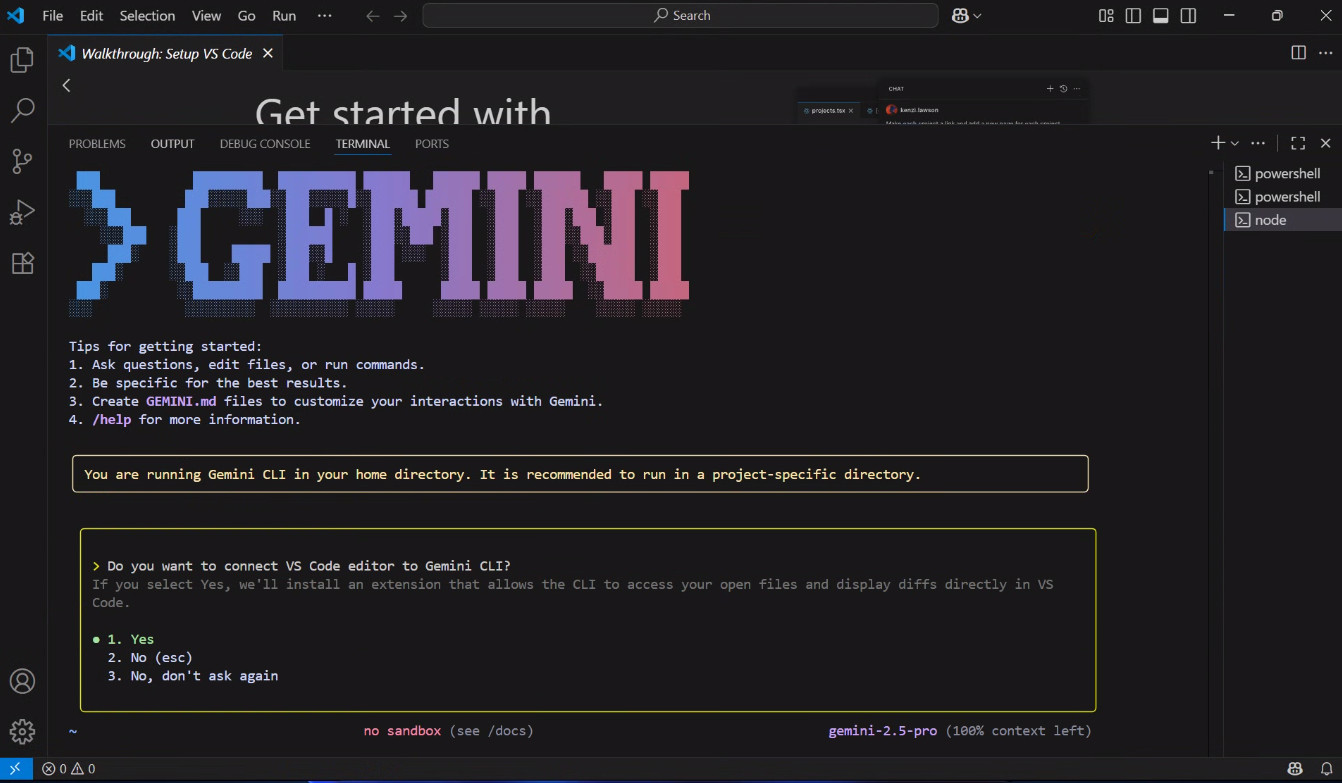Open the launch profile dropdown next to new terminal
Screen dimensions: 1342x783
tap(1235, 143)
